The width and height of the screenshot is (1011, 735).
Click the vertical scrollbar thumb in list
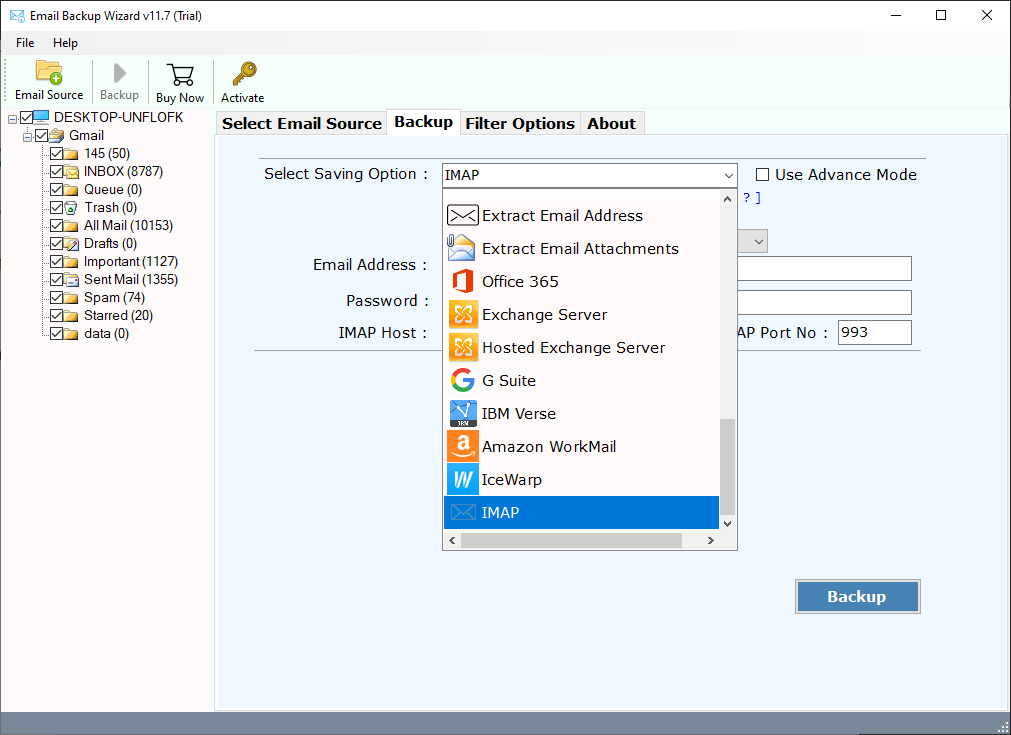tap(727, 467)
